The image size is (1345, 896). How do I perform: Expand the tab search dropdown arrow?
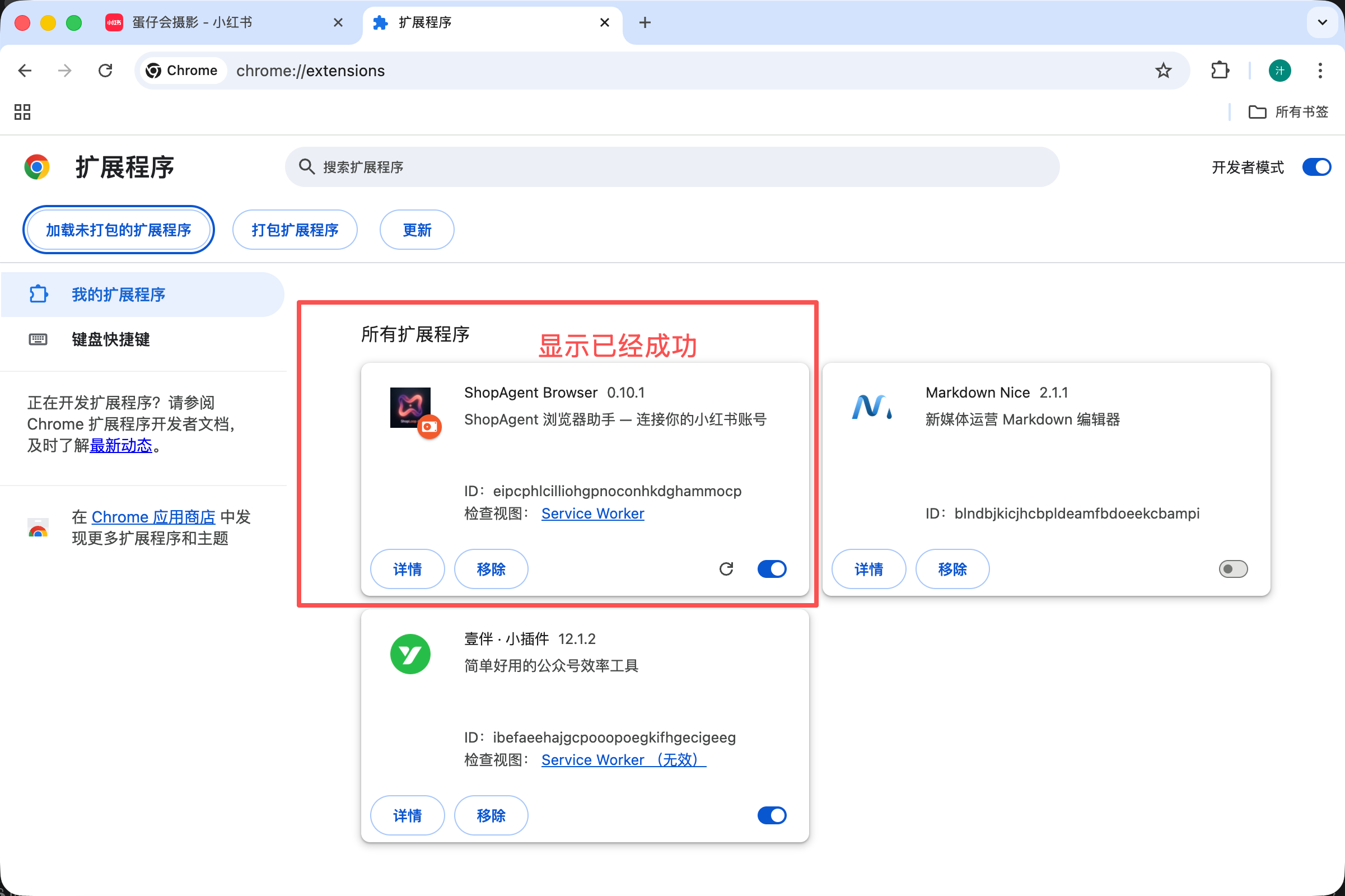point(1322,22)
